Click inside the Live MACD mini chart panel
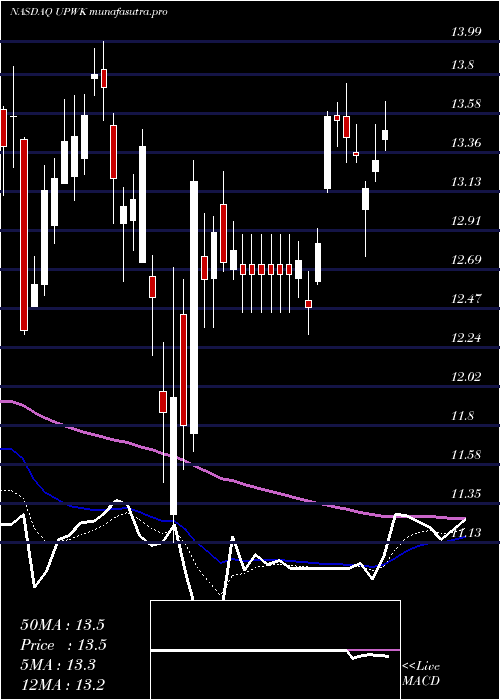 tap(275, 650)
